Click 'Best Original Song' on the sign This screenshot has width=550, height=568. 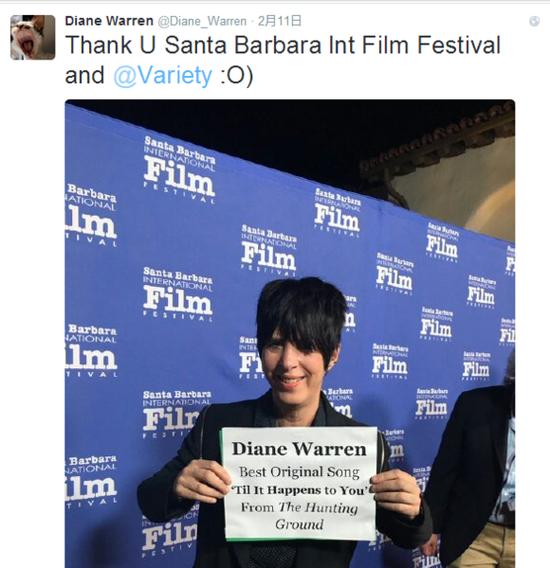(x=299, y=472)
